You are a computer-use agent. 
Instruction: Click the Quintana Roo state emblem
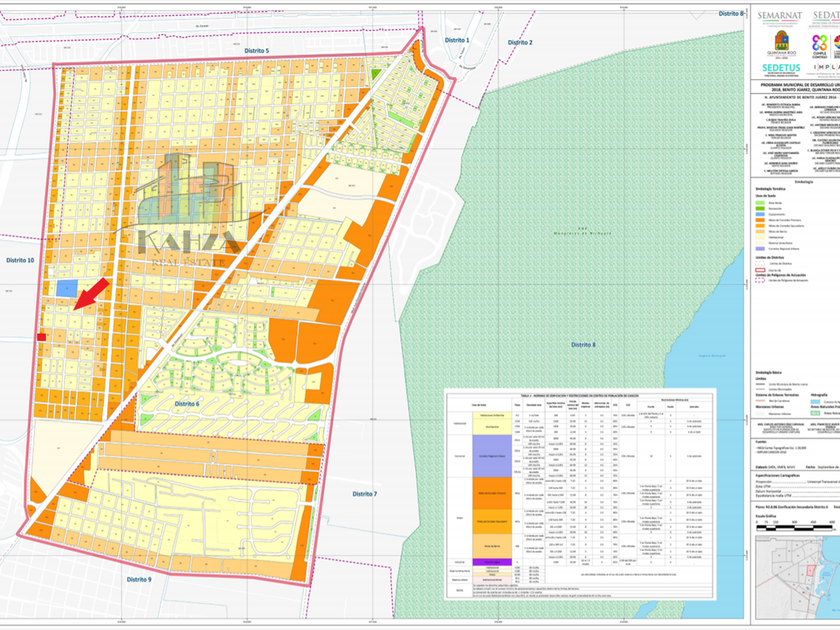782,43
